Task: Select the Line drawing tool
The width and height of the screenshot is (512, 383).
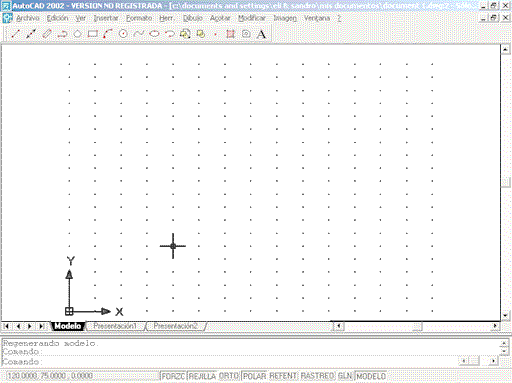Action: click(16, 34)
